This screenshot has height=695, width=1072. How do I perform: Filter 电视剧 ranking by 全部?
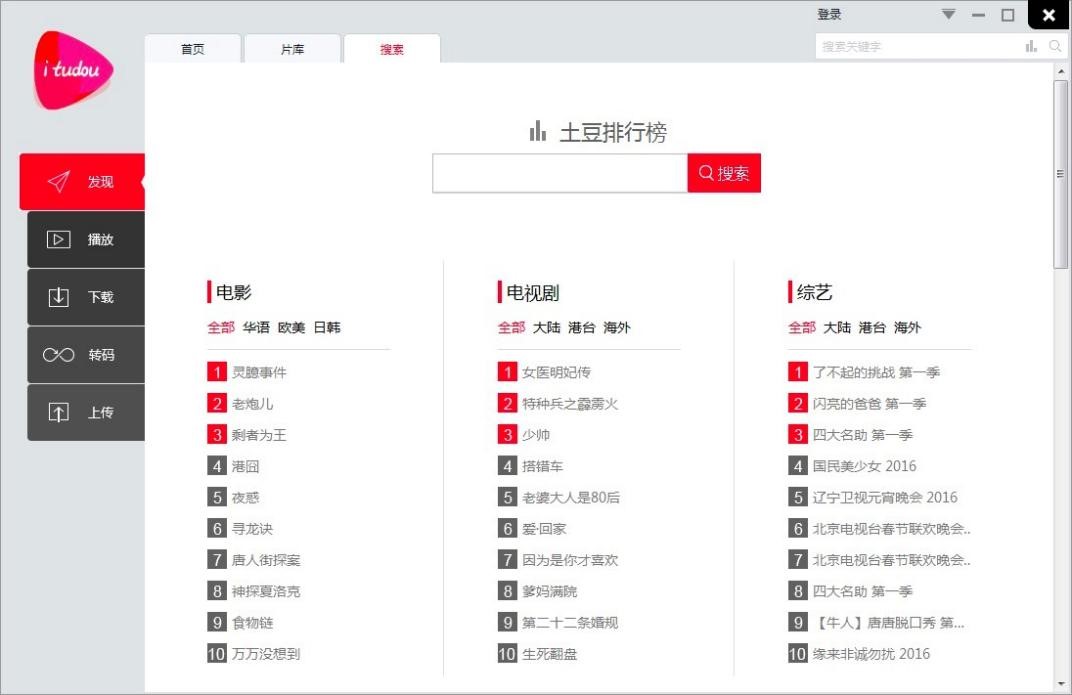click(511, 327)
